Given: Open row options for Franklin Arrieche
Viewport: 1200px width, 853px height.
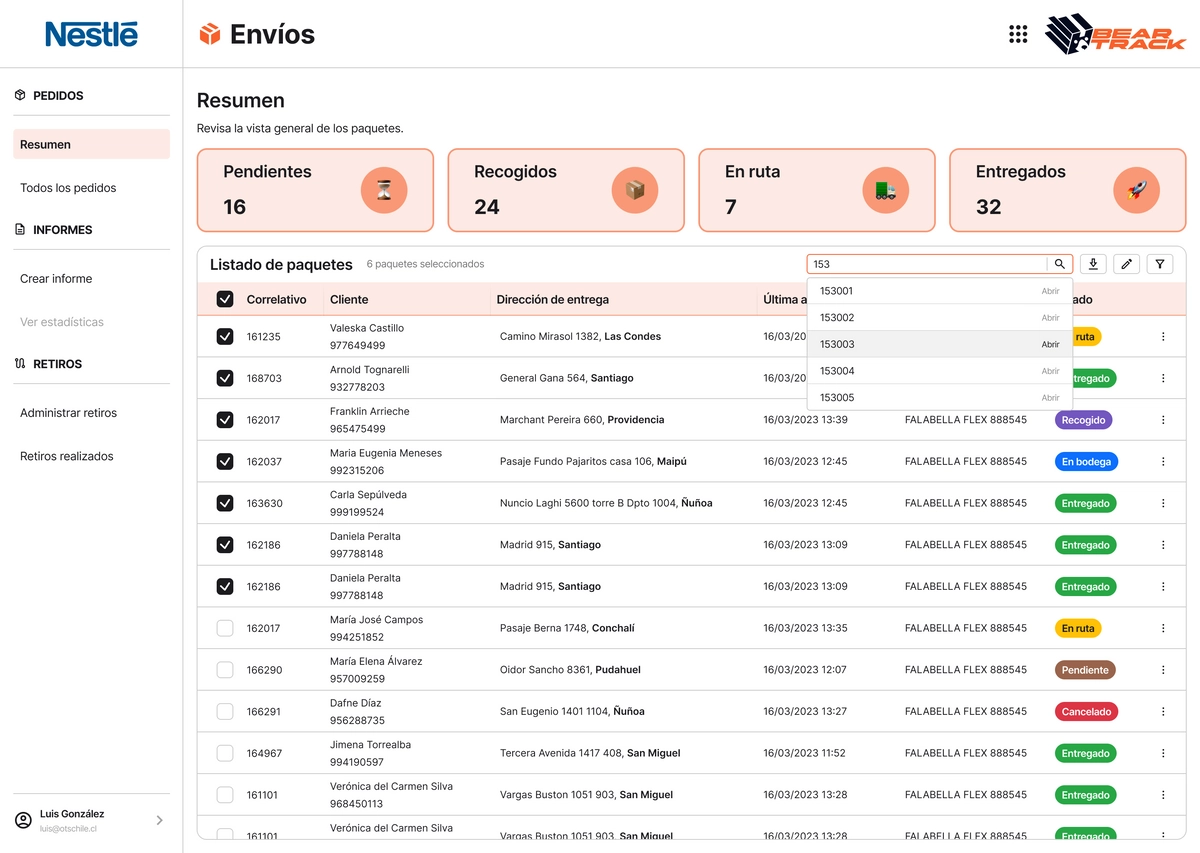Looking at the screenshot, I should [x=1163, y=420].
